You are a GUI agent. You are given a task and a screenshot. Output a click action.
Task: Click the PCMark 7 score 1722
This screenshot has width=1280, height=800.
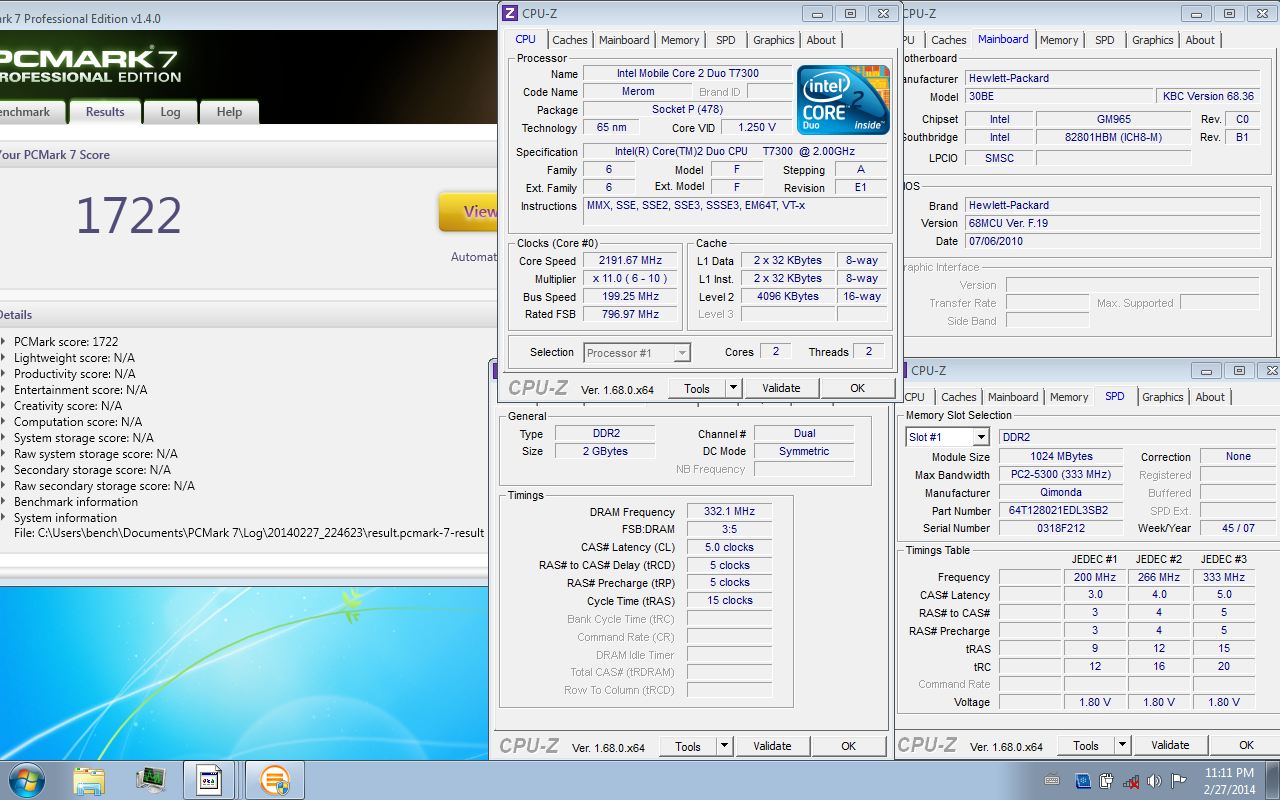point(129,215)
